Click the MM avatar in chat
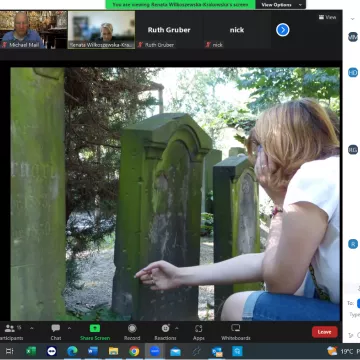The height and width of the screenshot is (360, 360). click(353, 37)
